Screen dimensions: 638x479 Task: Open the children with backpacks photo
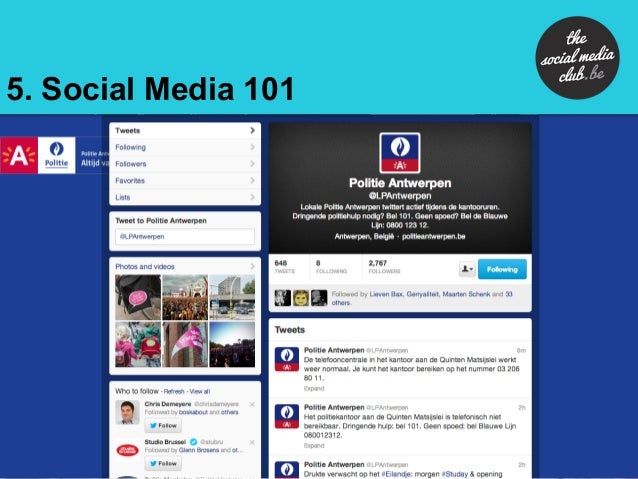coord(138,344)
